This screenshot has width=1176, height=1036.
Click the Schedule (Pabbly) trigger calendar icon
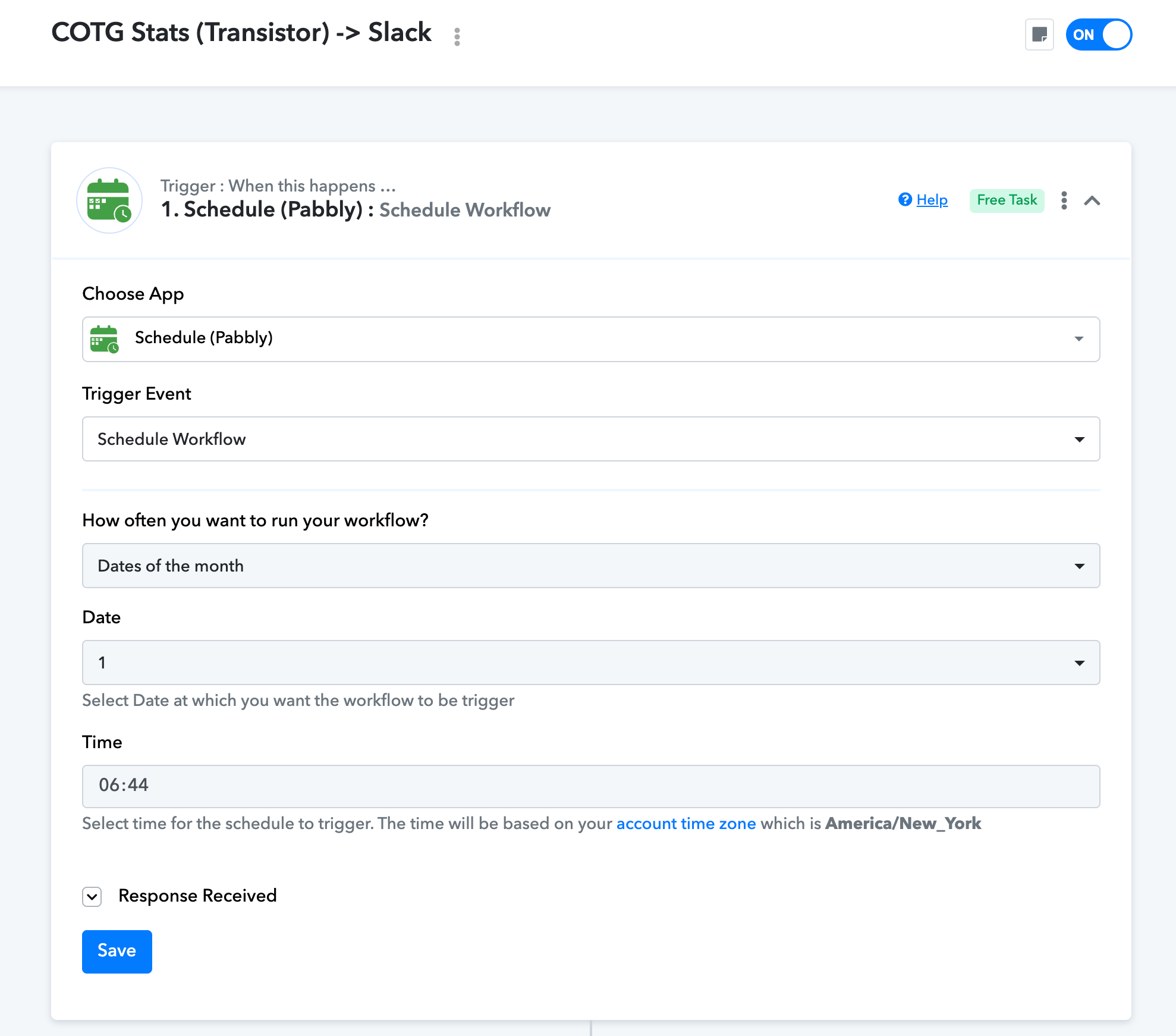click(x=109, y=200)
